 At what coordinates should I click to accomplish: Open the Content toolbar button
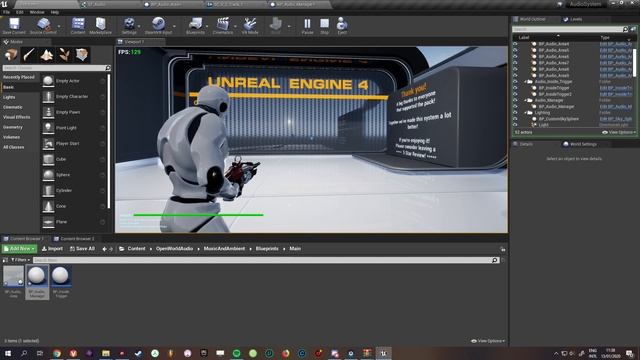click(x=78, y=26)
